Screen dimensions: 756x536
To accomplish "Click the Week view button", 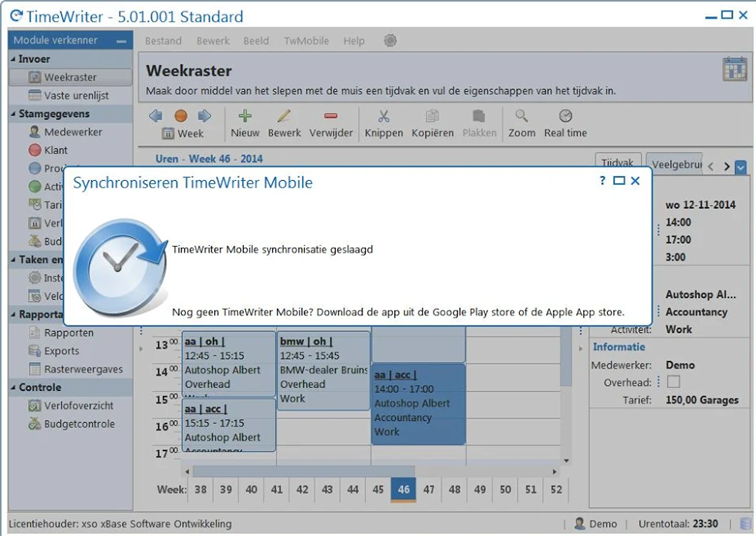I will tap(183, 134).
